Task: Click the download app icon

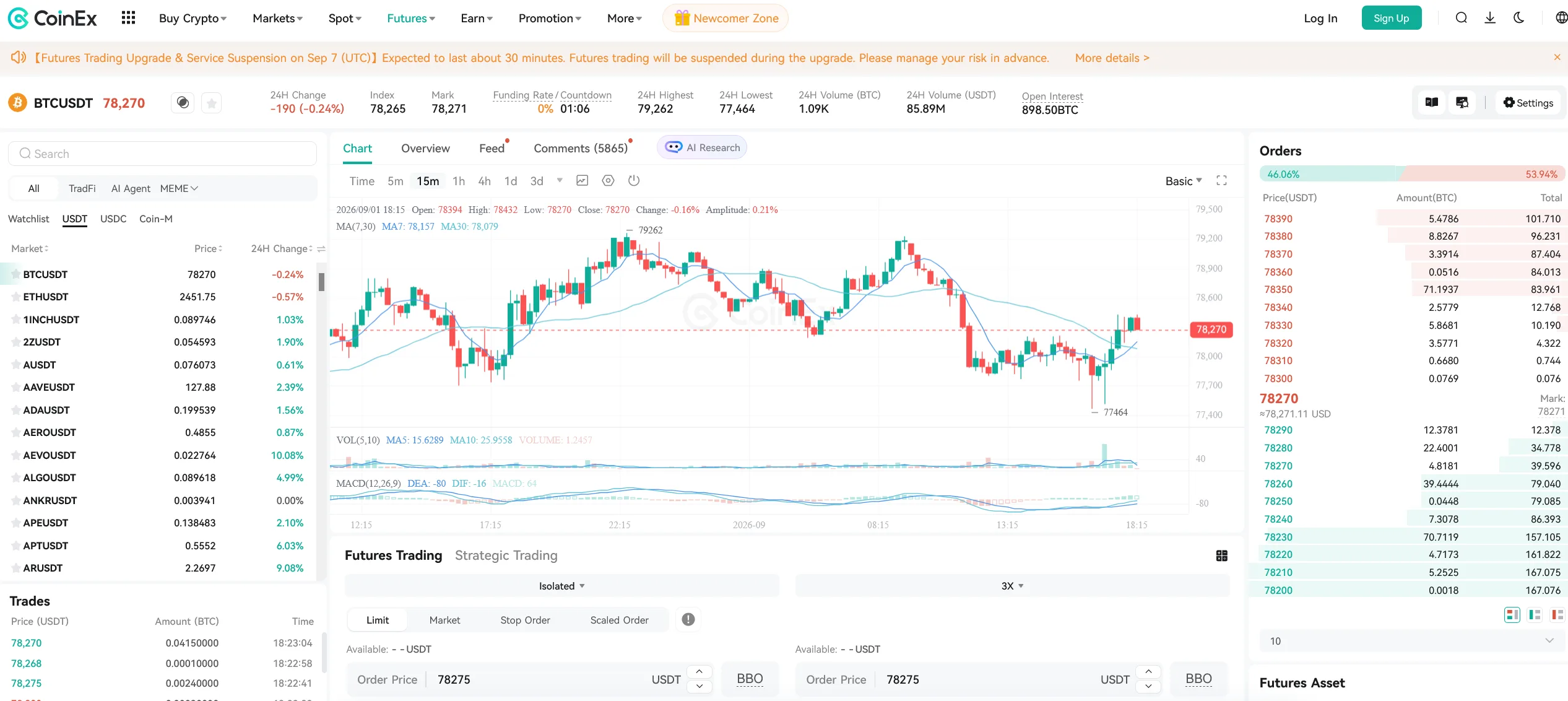Action: click(x=1490, y=18)
